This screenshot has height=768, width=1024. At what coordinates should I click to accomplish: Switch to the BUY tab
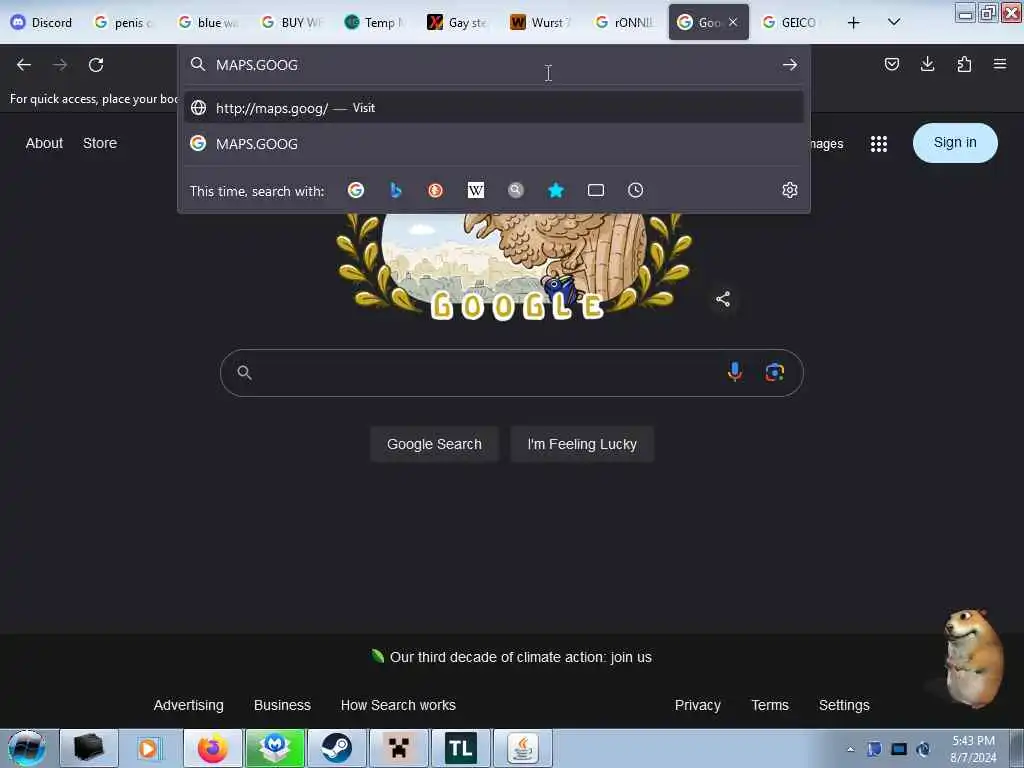tap(291, 23)
